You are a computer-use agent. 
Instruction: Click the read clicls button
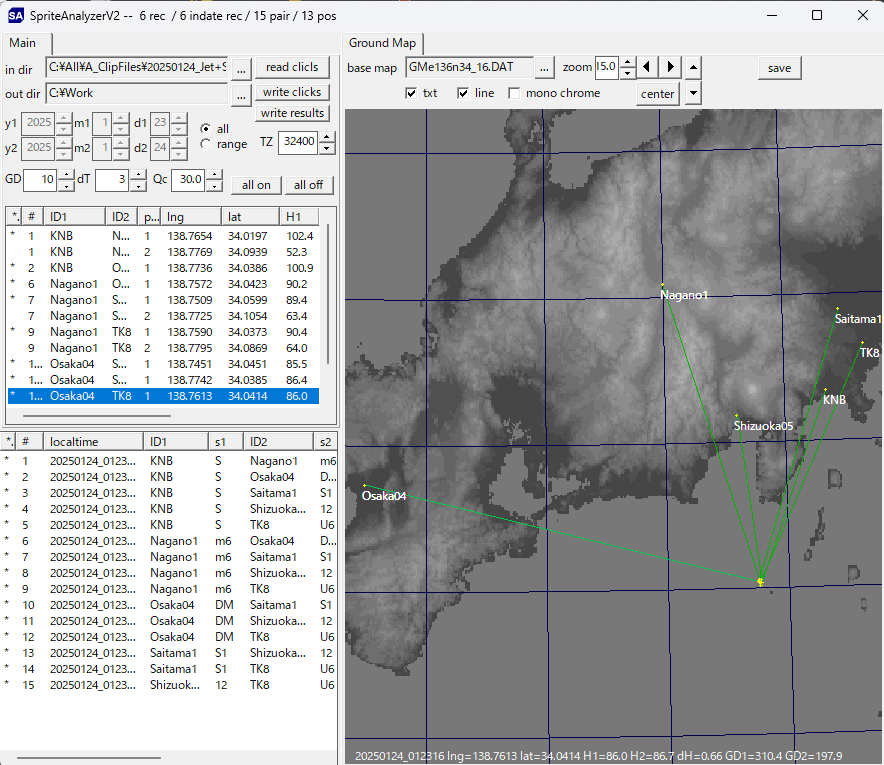[292, 67]
